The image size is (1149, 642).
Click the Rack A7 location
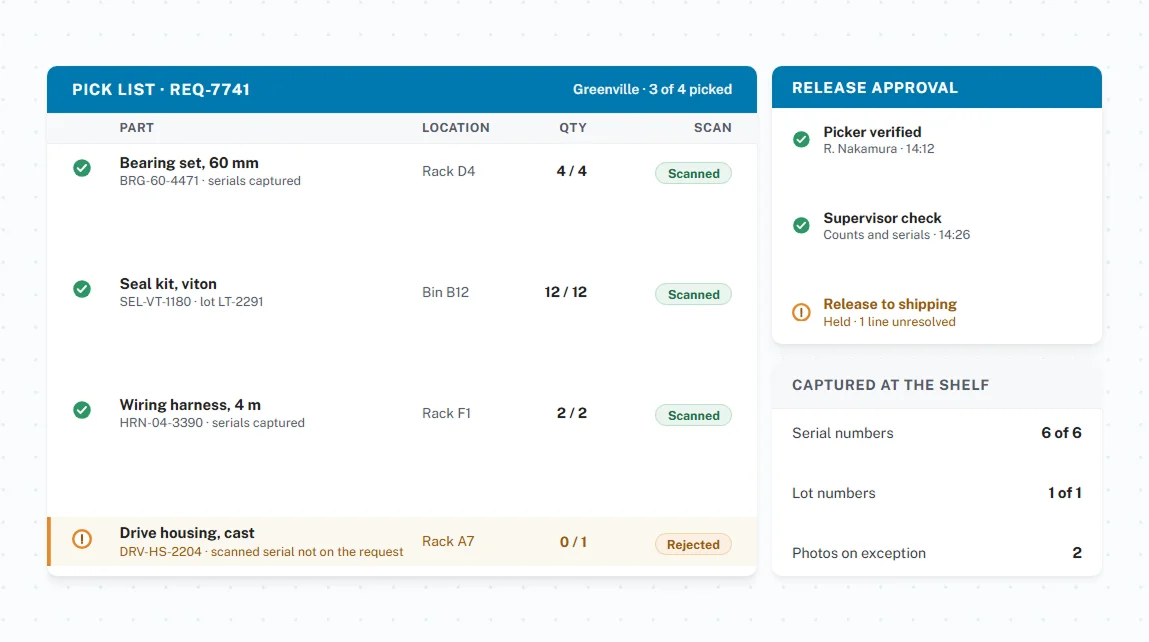pos(448,542)
